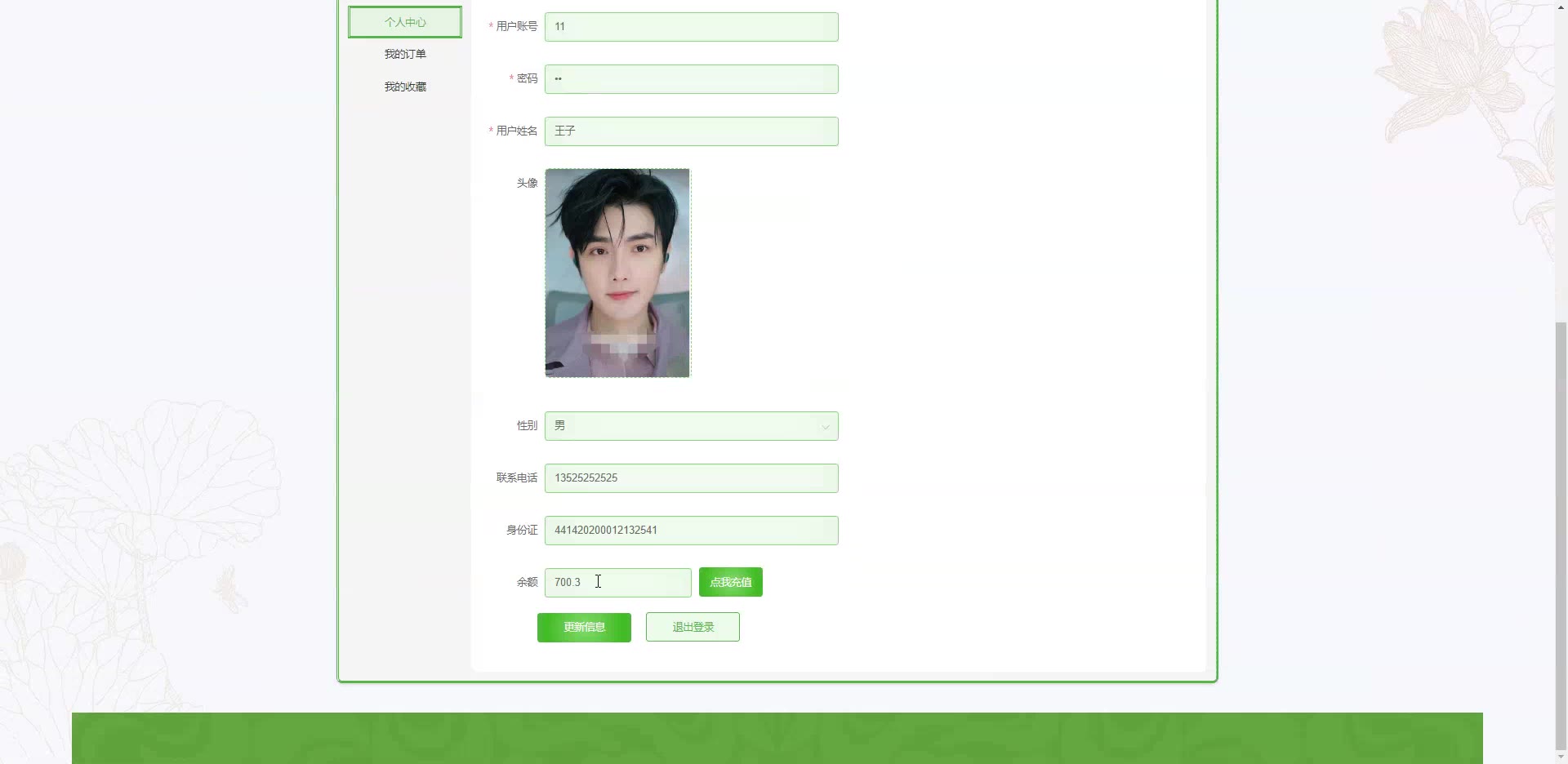The height and width of the screenshot is (764, 1568).
Task: Click the 退出登录 logout button
Action: (x=693, y=627)
